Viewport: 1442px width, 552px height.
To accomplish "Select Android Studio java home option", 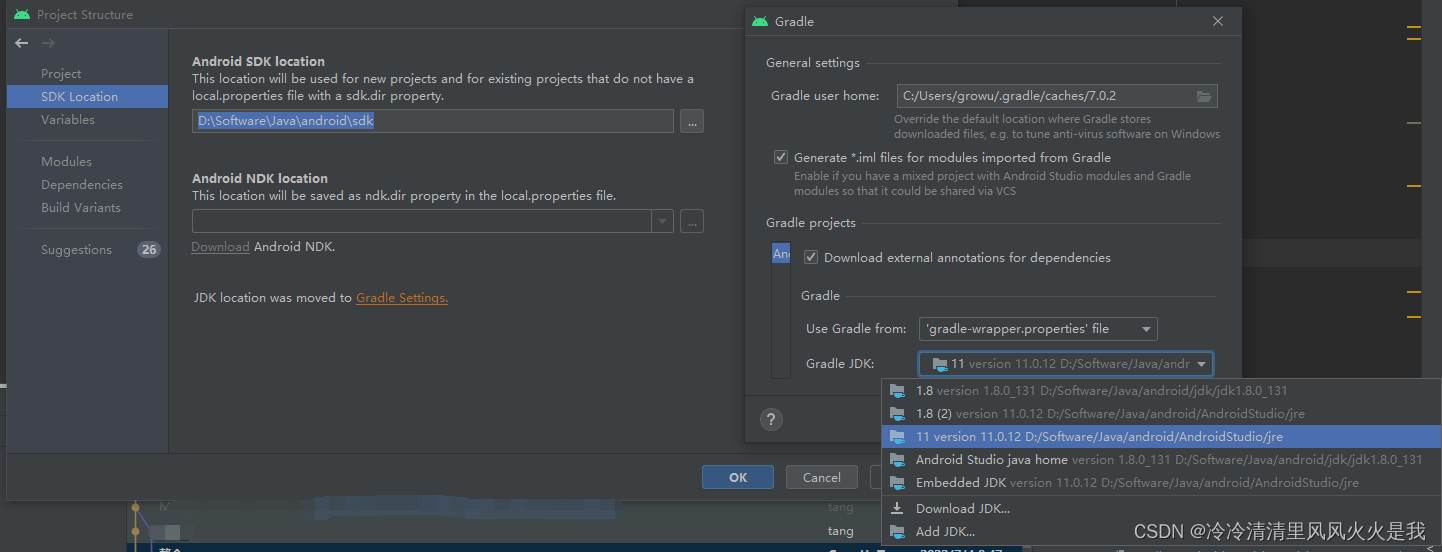I will pos(1161,459).
